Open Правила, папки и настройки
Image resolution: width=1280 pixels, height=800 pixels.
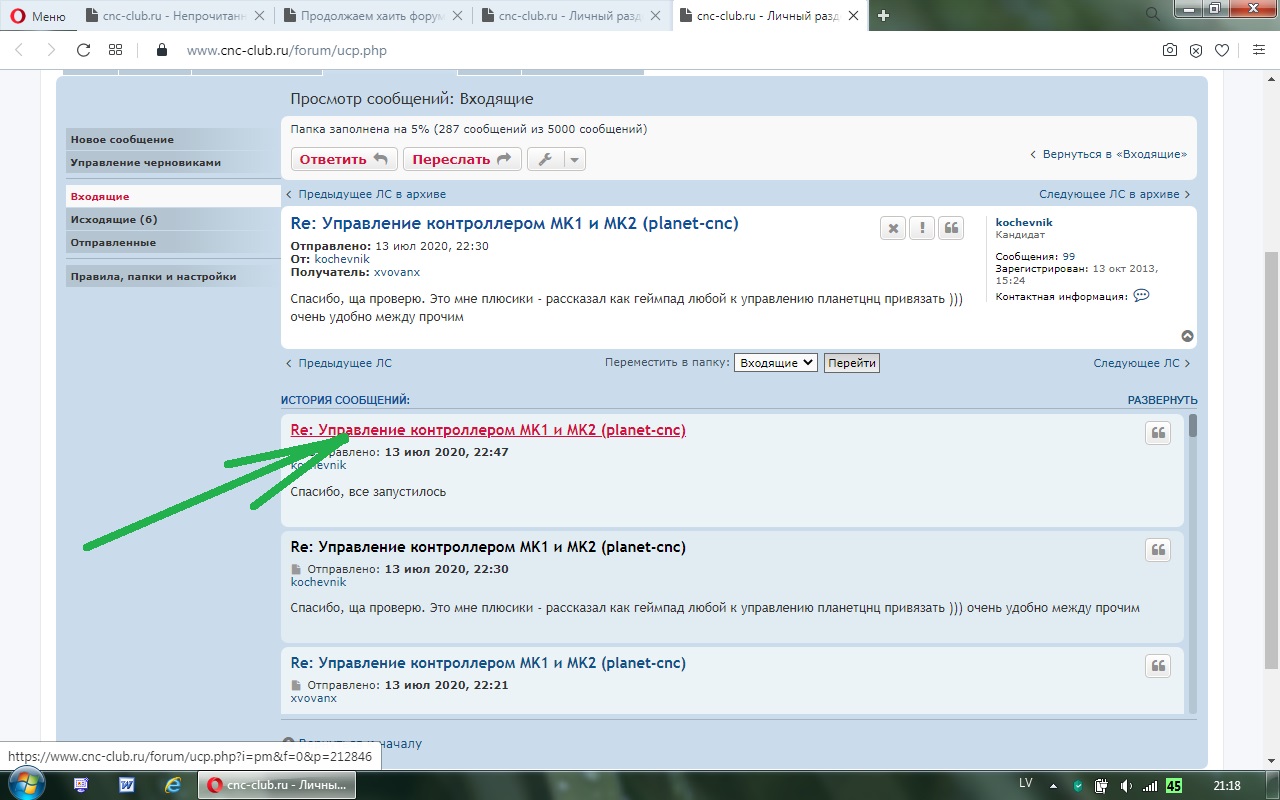pos(172,276)
